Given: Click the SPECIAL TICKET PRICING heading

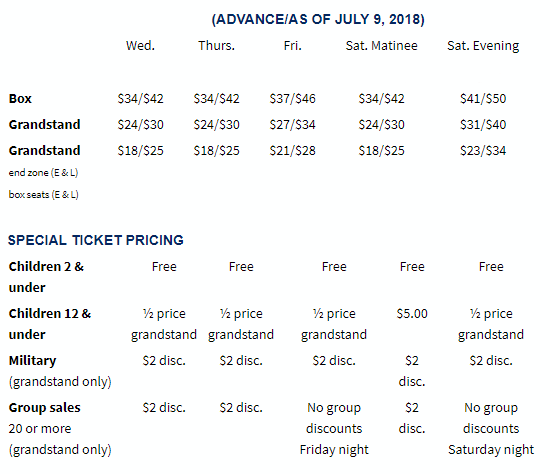Looking at the screenshot, I should pyautogui.click(x=95, y=240).
